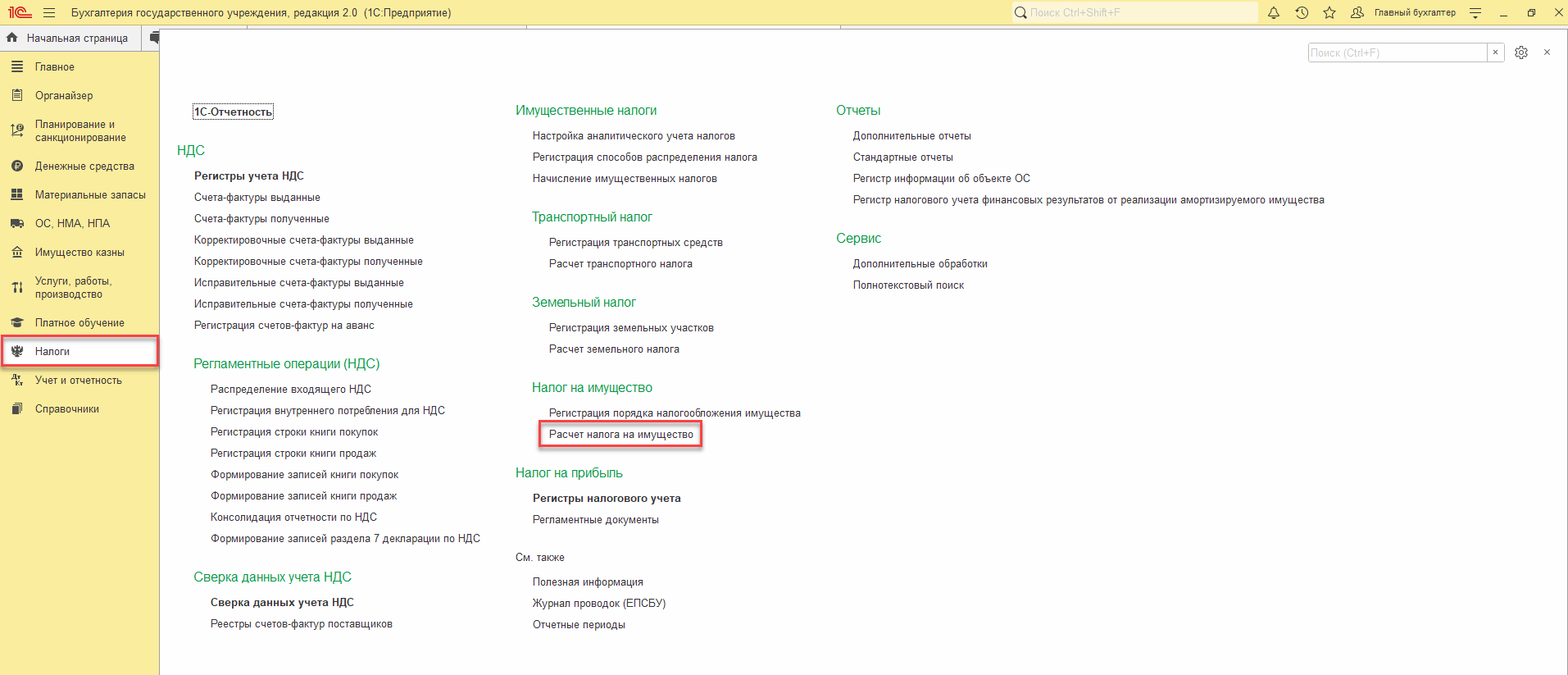Open Счета-фактуры выданные
This screenshot has height=675, width=1568.
click(257, 197)
